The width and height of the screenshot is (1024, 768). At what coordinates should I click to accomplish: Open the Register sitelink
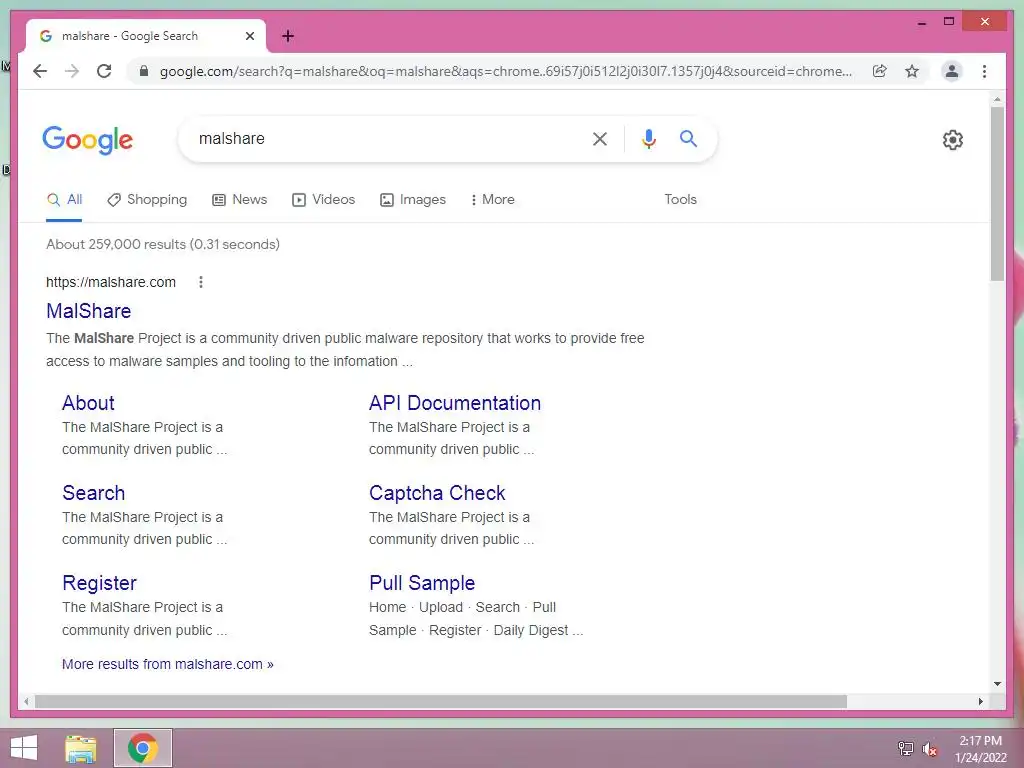[99, 583]
